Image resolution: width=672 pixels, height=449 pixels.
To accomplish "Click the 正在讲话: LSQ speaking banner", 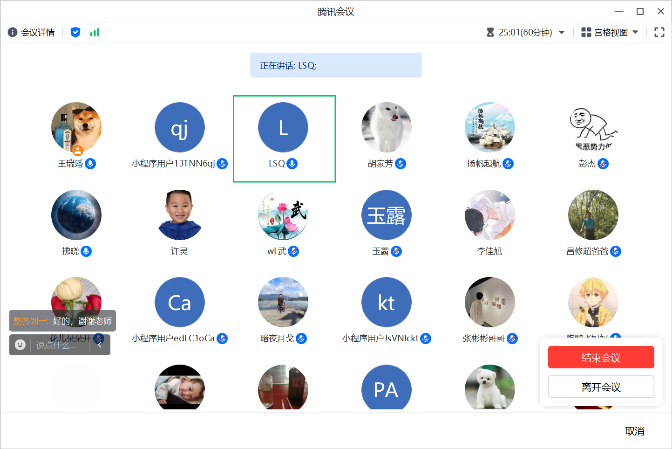I will tap(335, 65).
